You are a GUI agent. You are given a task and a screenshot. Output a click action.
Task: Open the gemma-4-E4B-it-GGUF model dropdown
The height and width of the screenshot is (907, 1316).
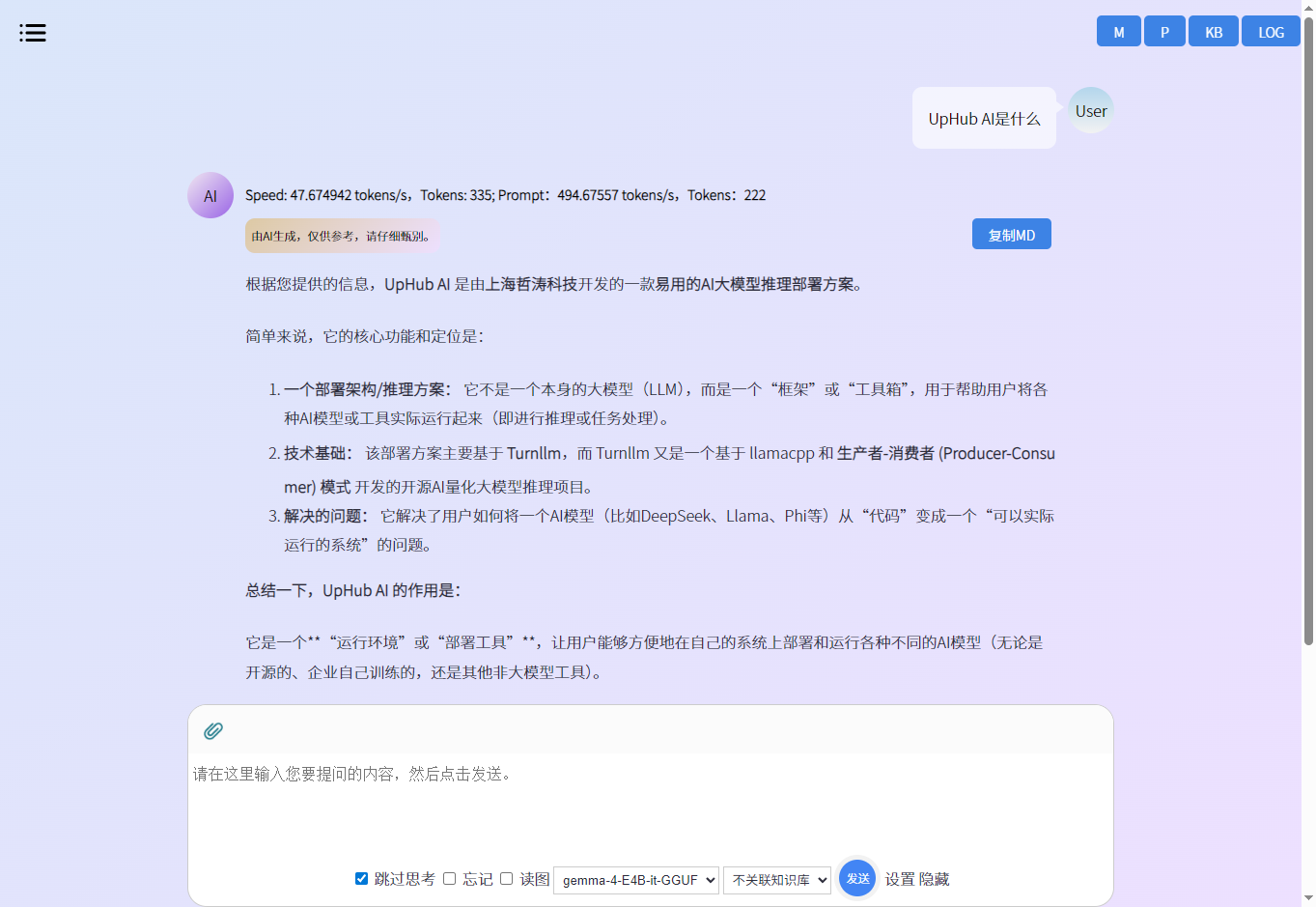635,880
